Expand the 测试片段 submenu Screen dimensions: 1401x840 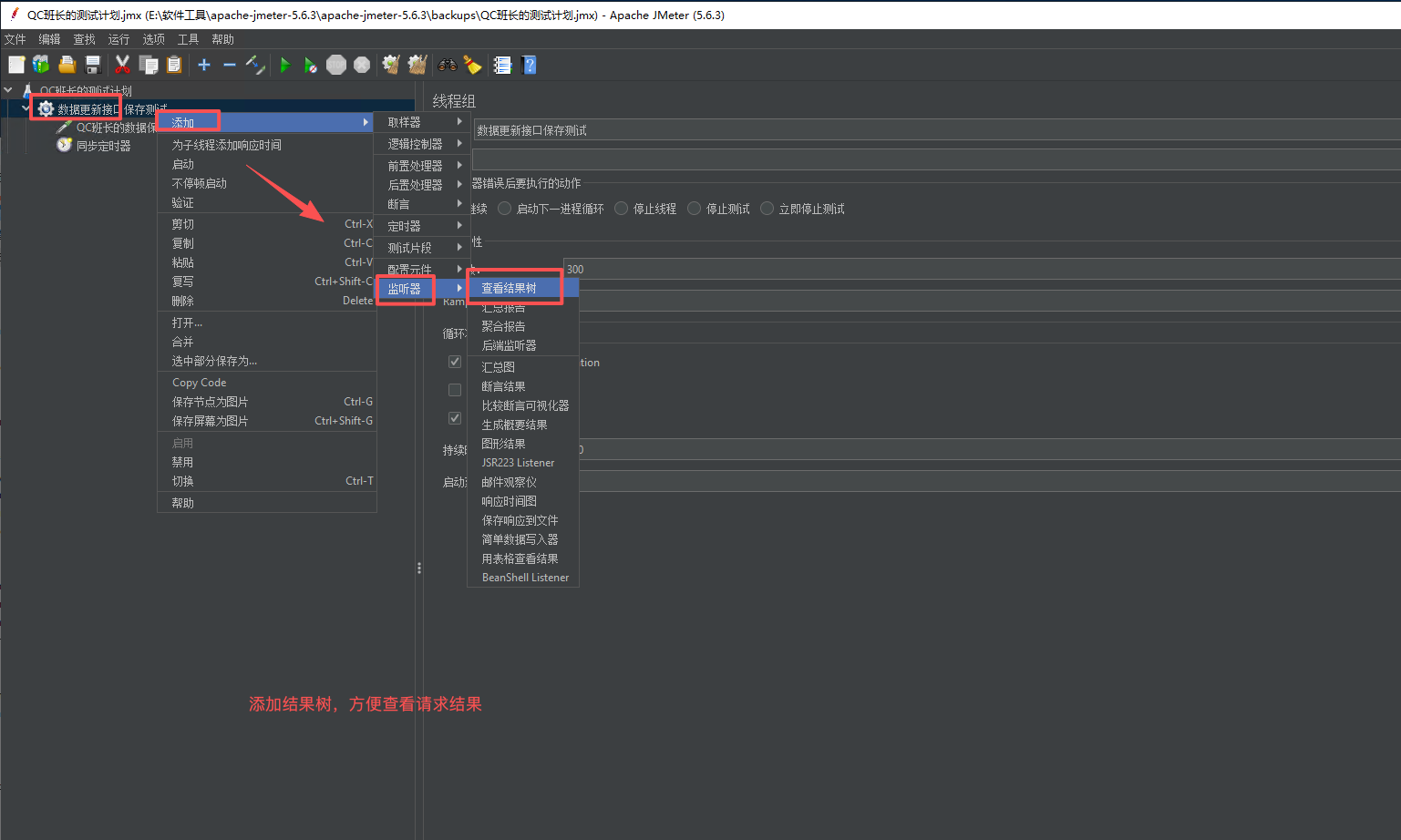click(423, 247)
